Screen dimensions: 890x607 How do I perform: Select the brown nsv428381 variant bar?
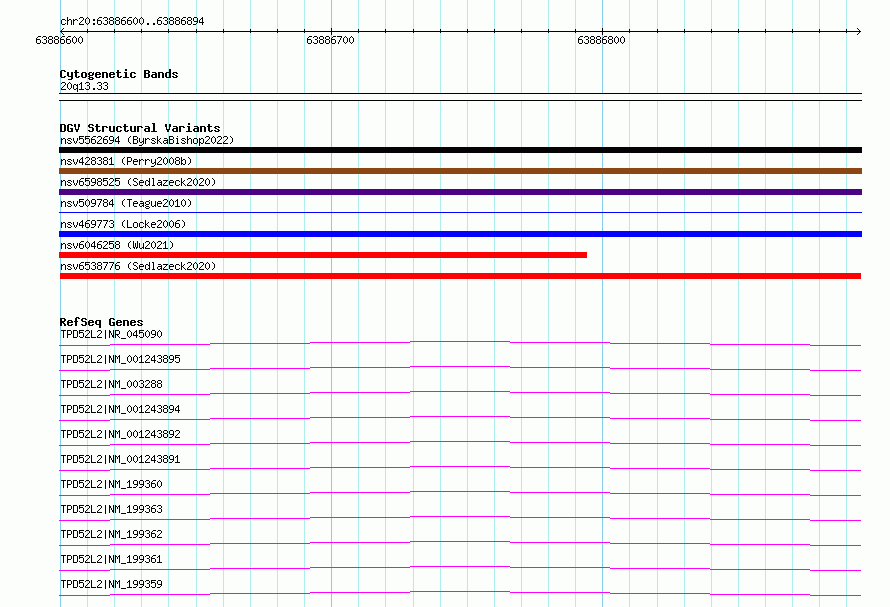click(x=460, y=171)
